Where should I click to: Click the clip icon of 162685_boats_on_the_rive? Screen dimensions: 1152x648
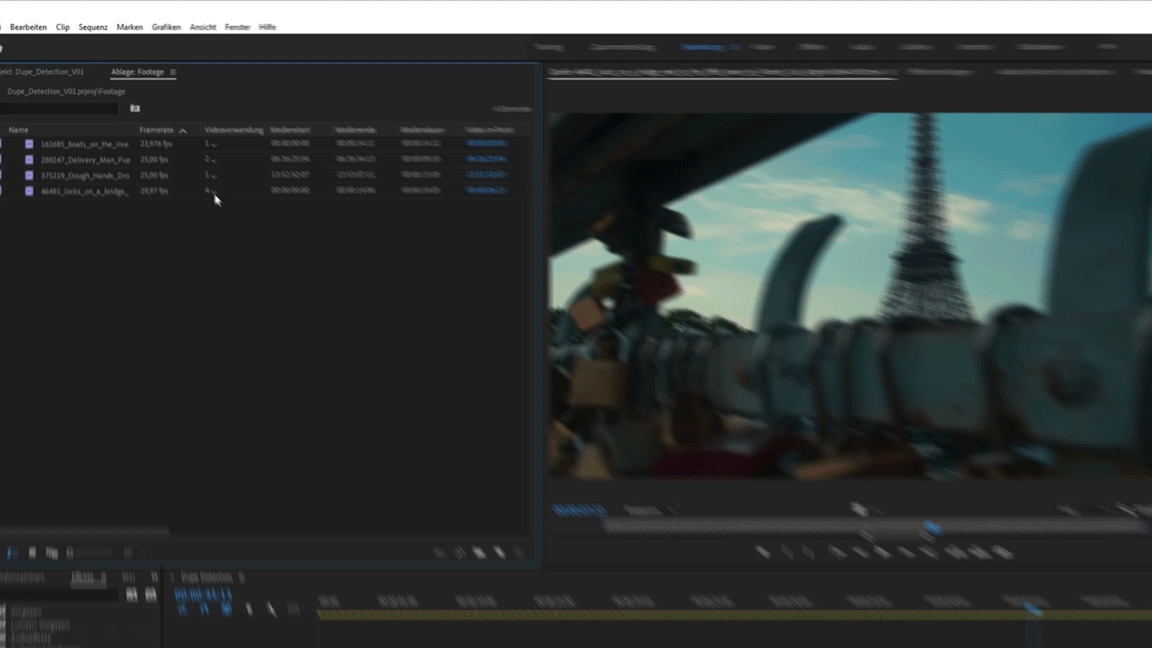(x=29, y=144)
